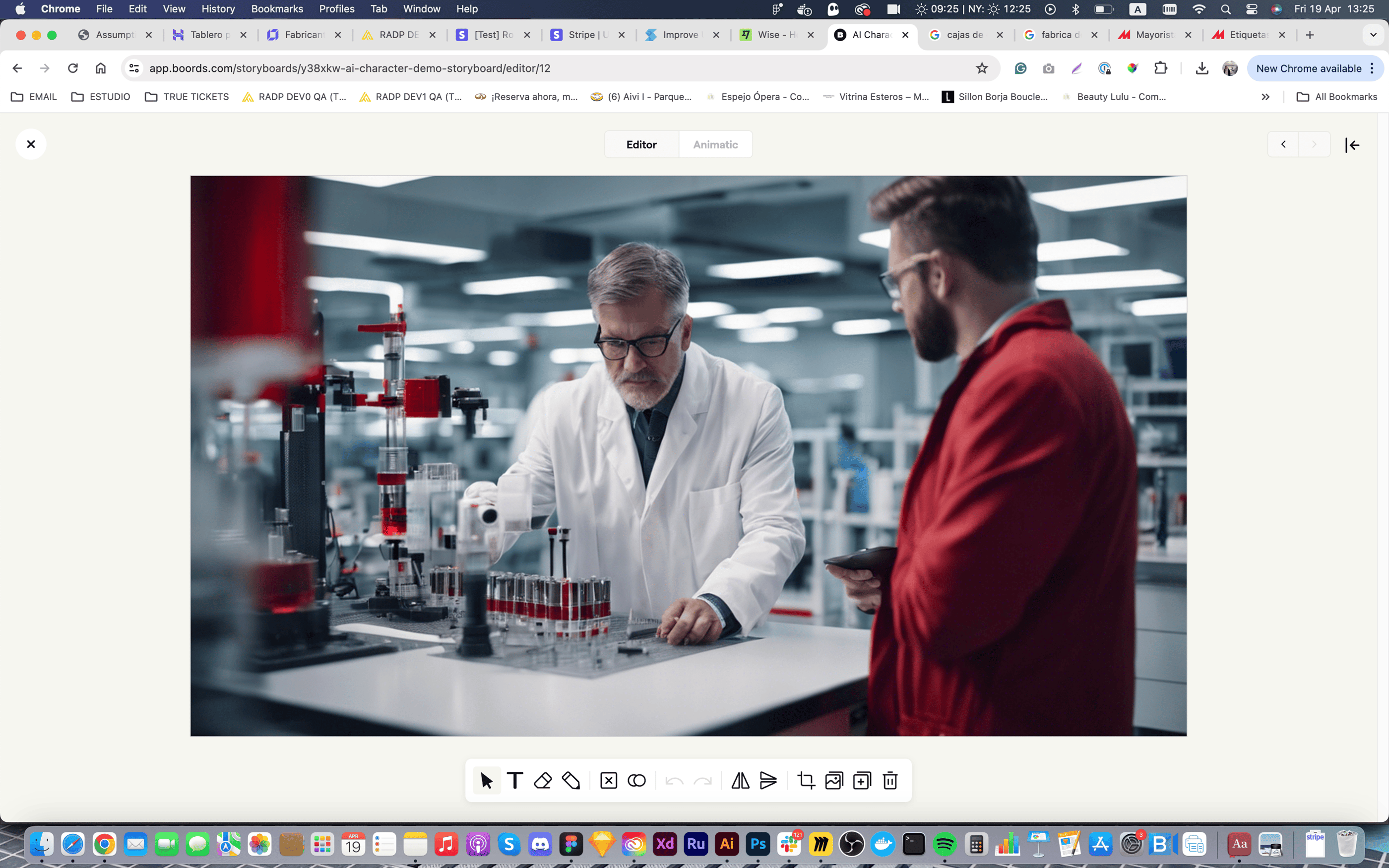Activate the arrow select tool
The width and height of the screenshot is (1389, 868).
[487, 781]
